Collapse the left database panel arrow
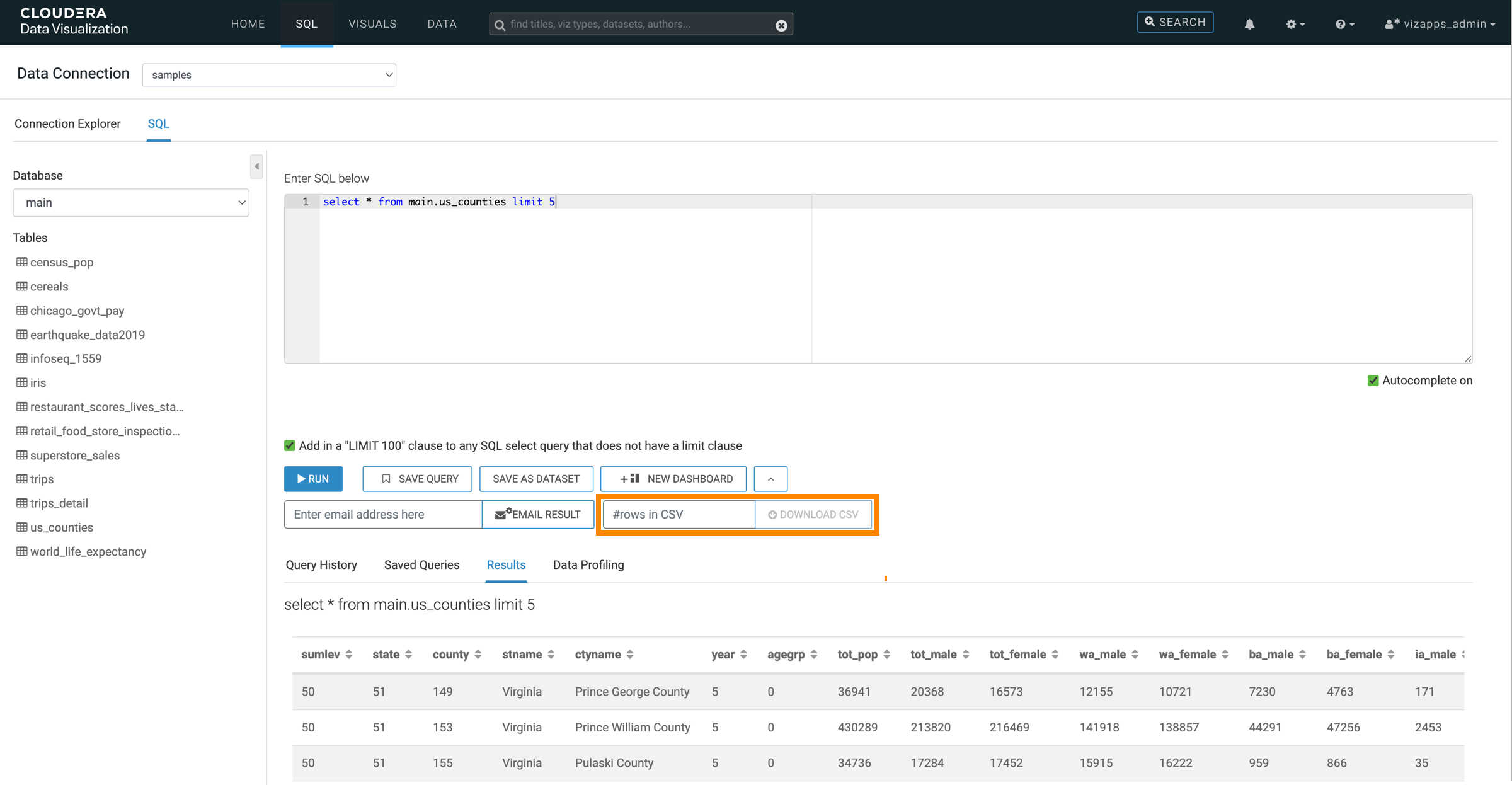This screenshot has height=785, width=1512. [x=256, y=166]
